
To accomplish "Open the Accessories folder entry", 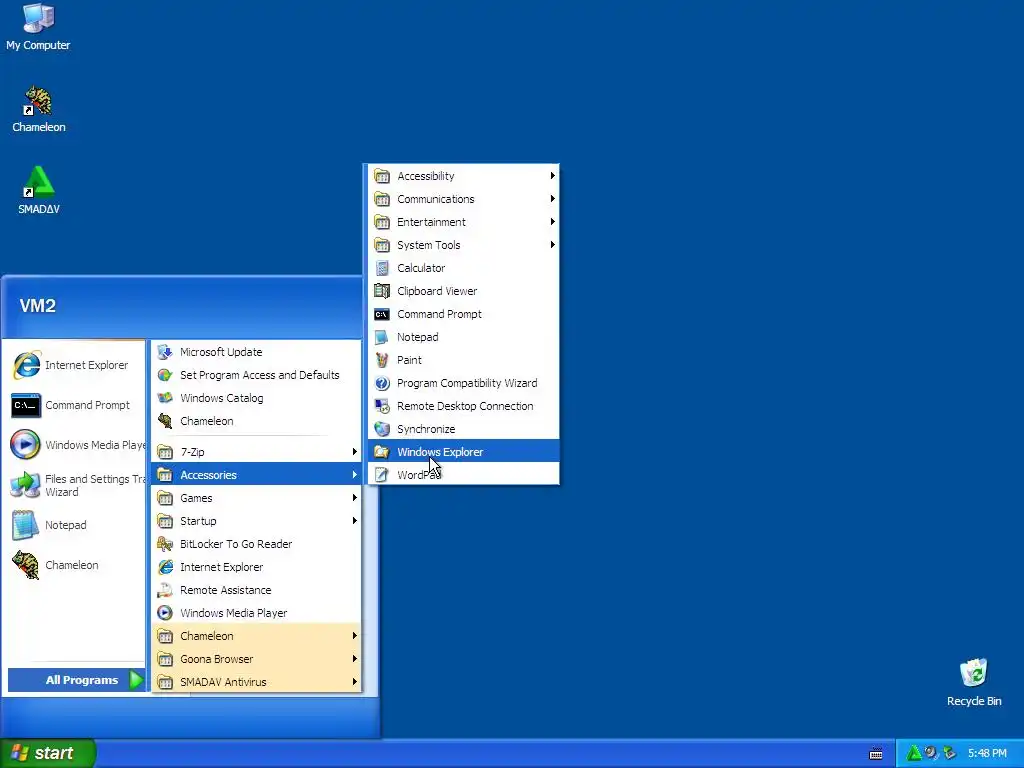I will [256, 475].
